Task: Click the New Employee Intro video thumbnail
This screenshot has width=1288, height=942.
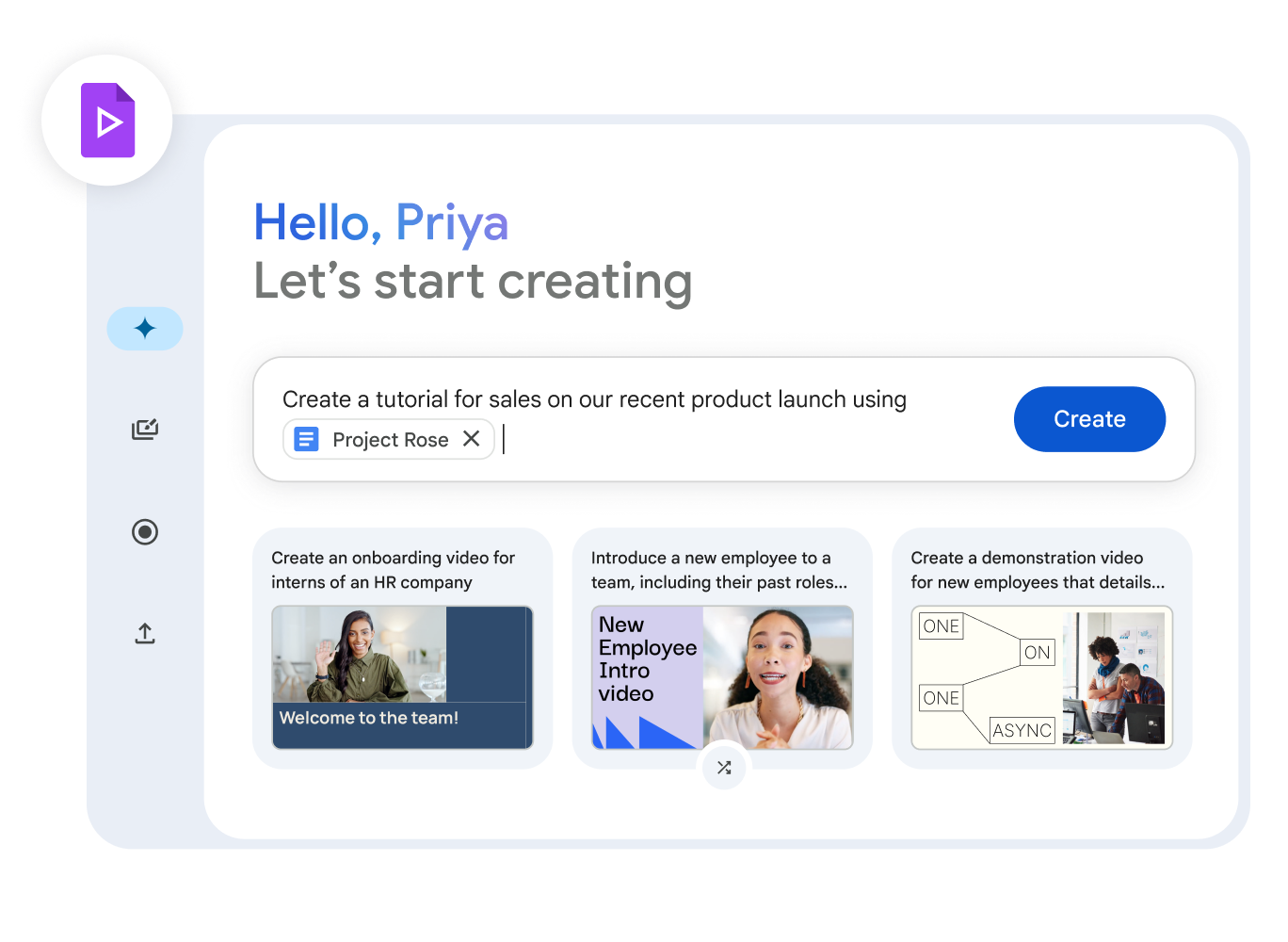Action: [x=721, y=677]
